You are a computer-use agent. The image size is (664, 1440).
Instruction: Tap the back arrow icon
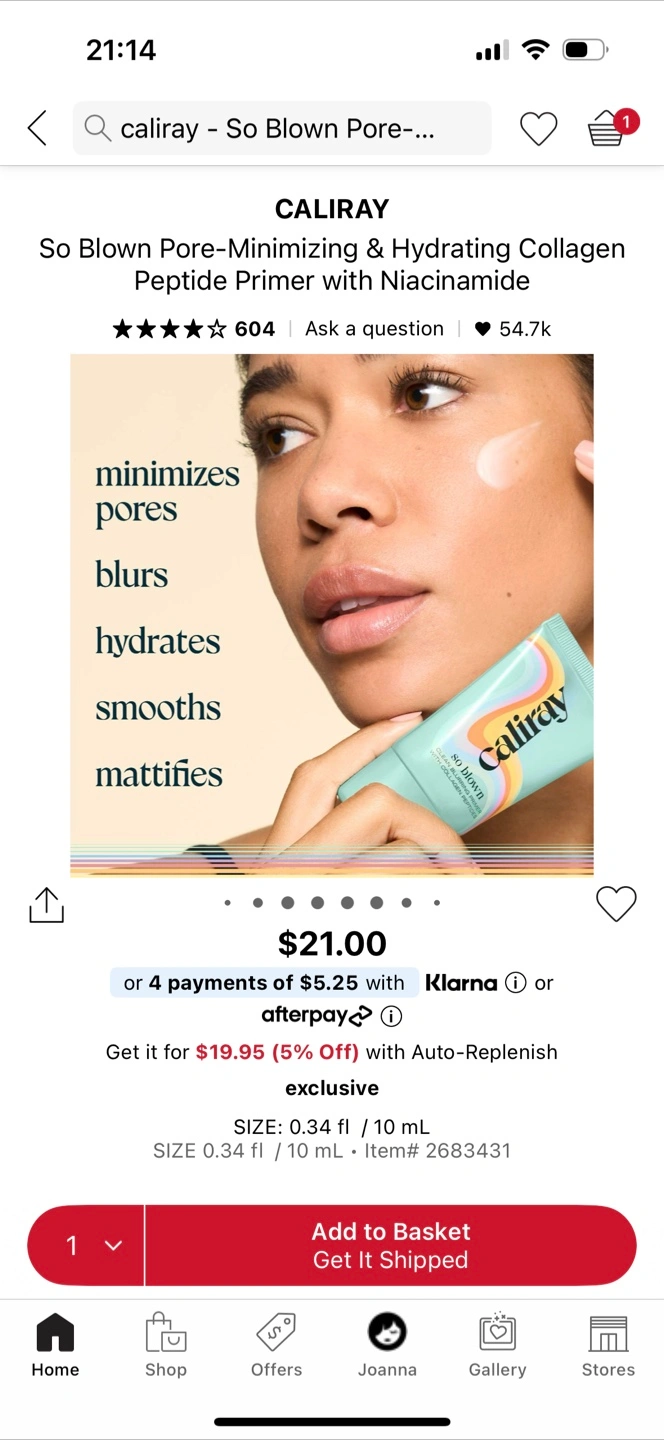38,129
